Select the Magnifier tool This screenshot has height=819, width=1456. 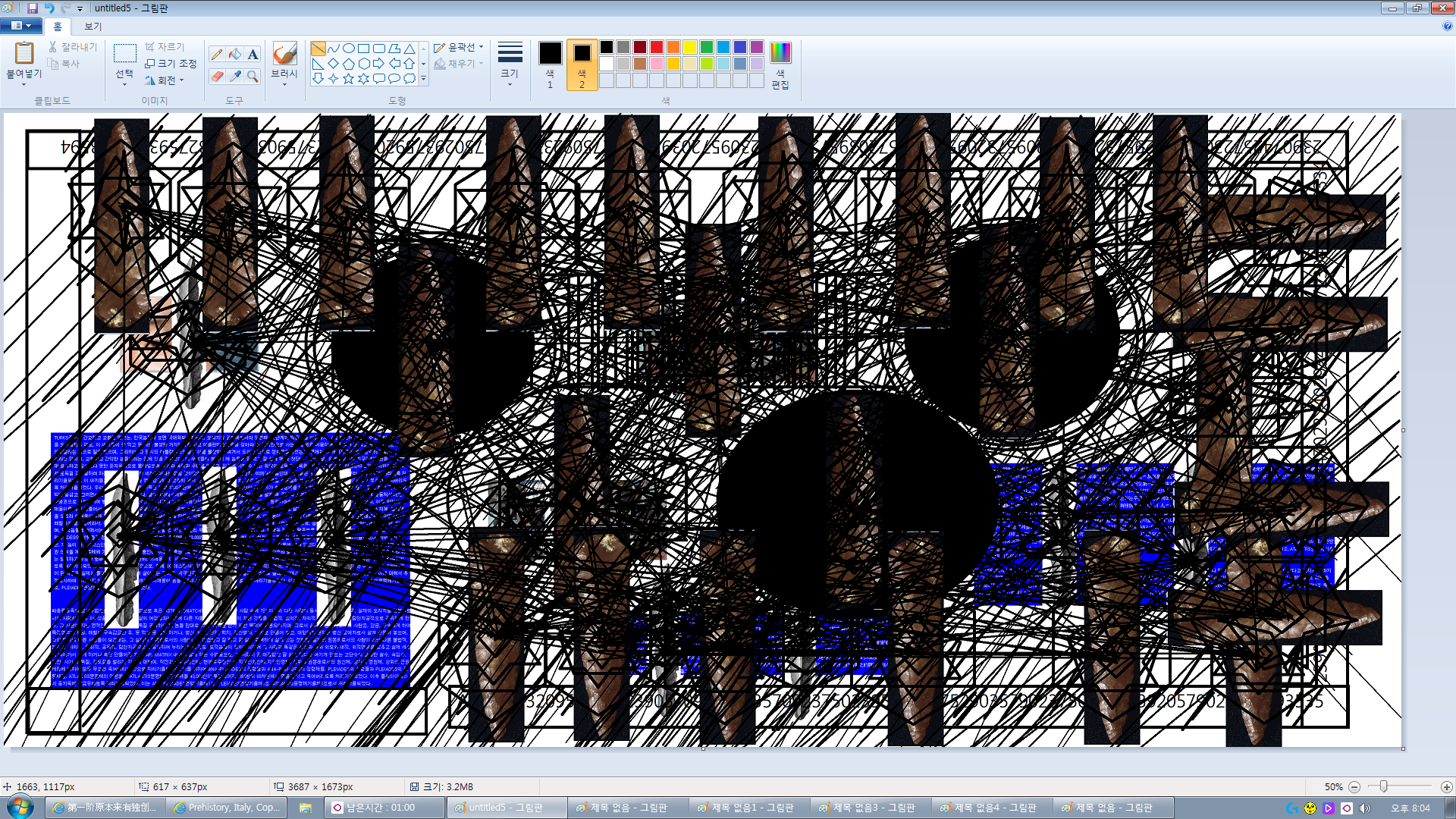click(253, 77)
